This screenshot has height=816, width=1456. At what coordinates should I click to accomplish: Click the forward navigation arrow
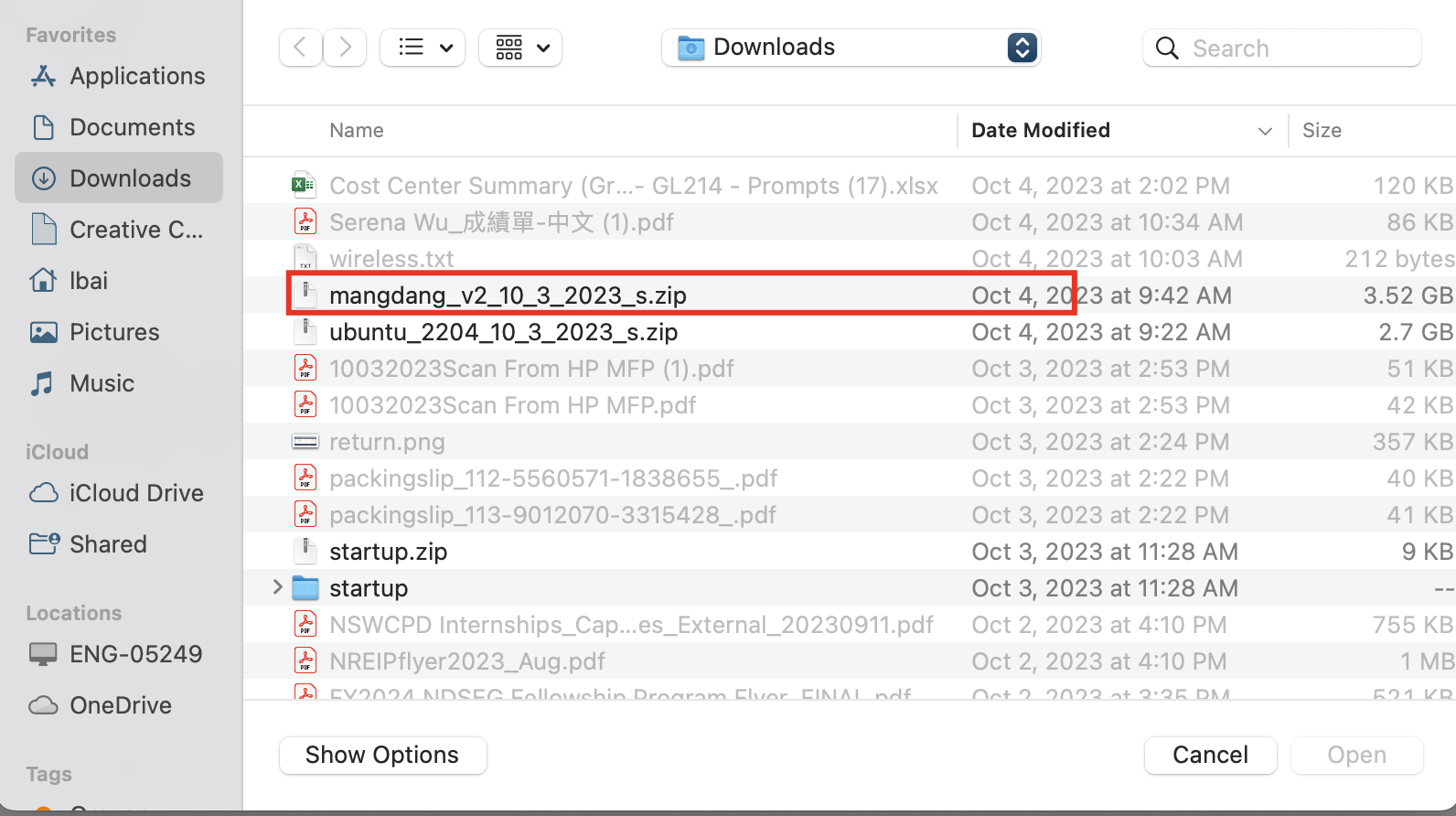tap(345, 48)
